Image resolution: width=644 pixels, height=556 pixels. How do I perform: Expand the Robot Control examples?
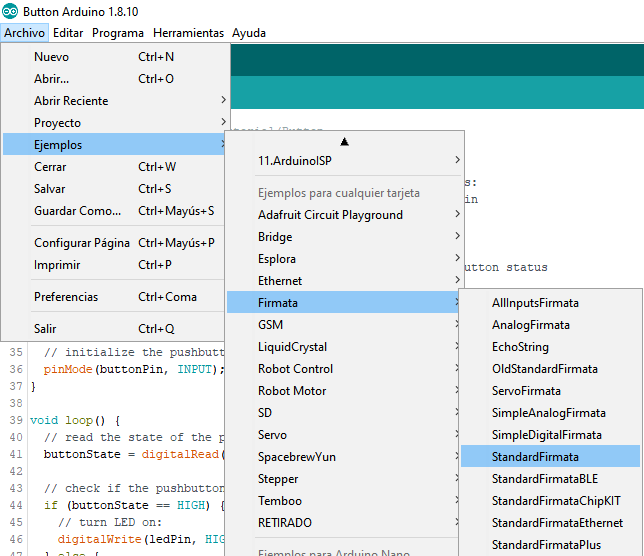pos(343,369)
